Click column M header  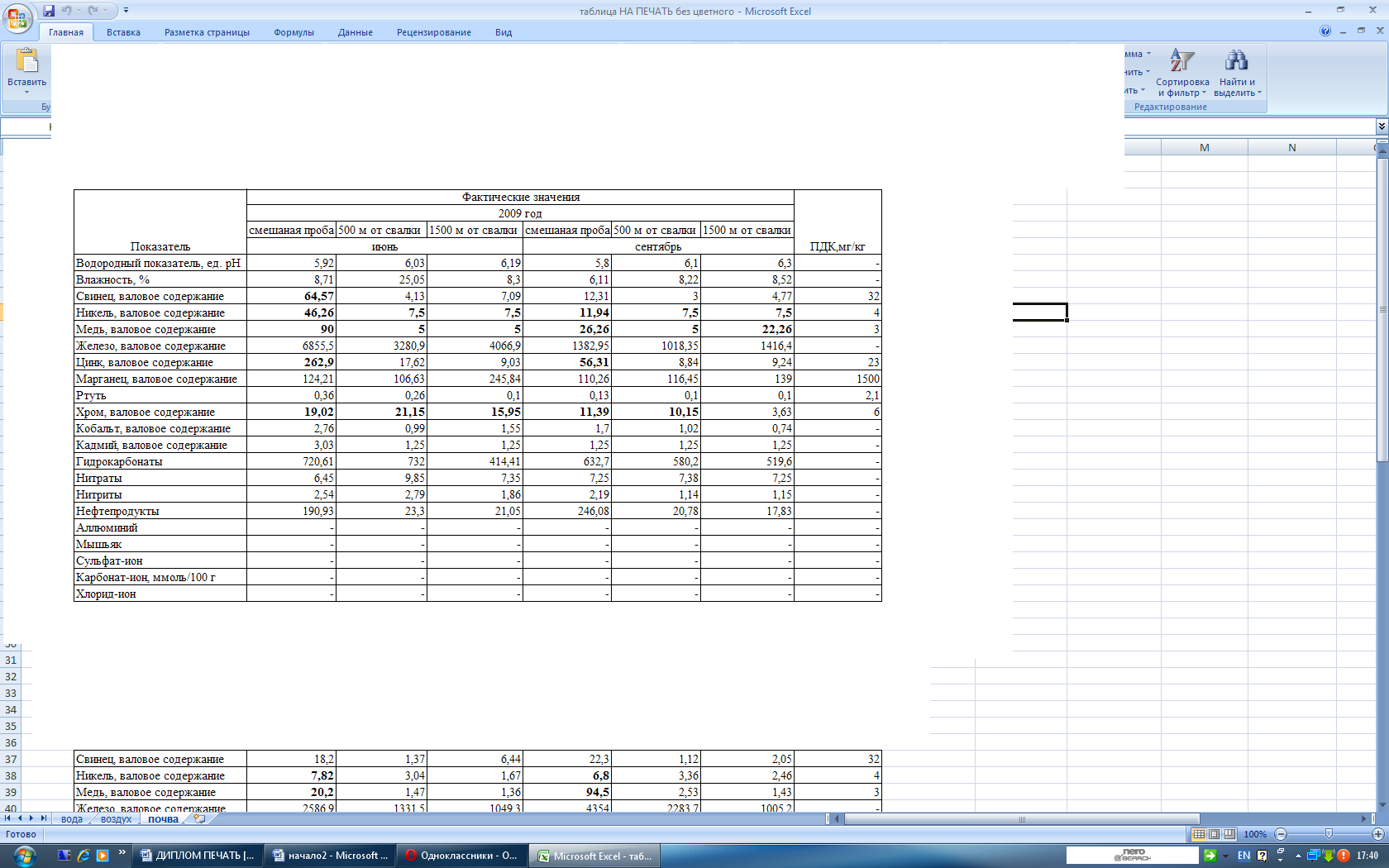(1204, 148)
